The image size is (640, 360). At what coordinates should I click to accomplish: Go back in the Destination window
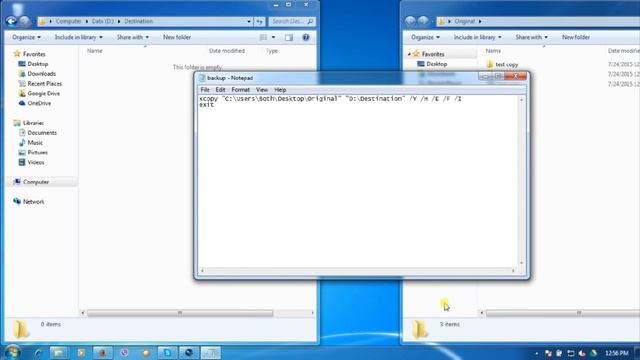[x=11, y=21]
